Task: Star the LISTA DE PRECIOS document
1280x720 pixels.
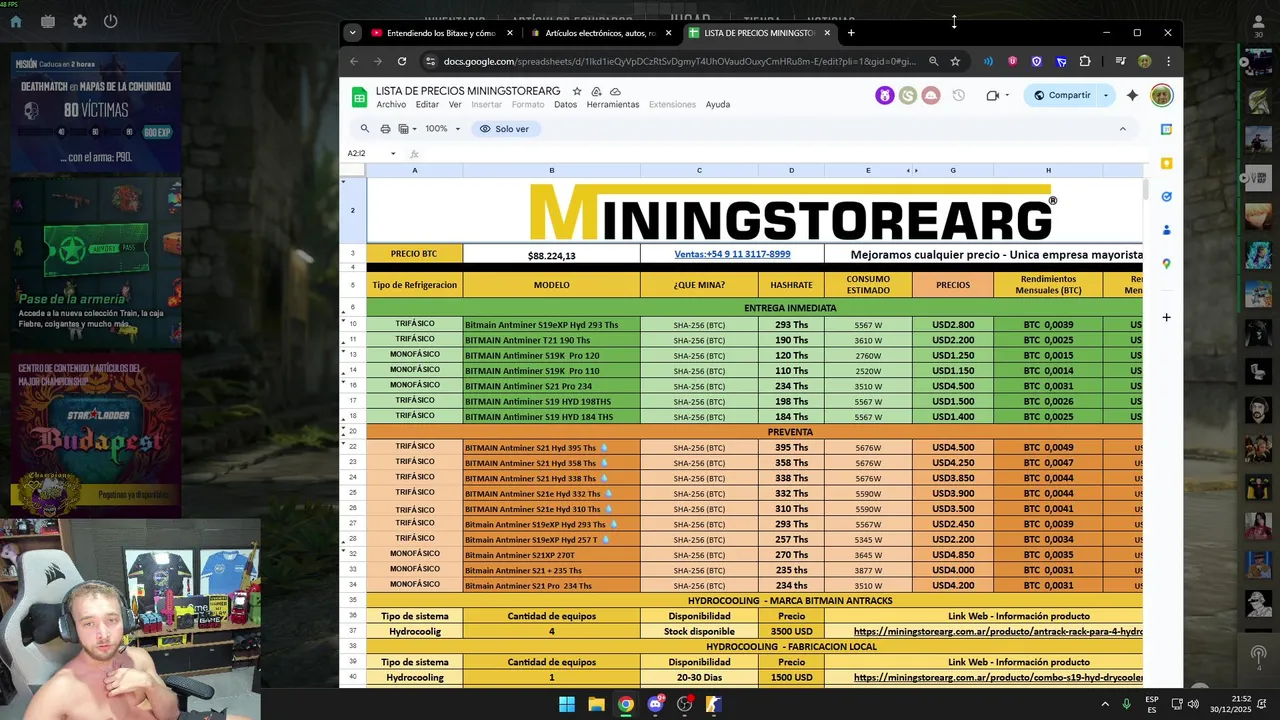Action: point(577,91)
